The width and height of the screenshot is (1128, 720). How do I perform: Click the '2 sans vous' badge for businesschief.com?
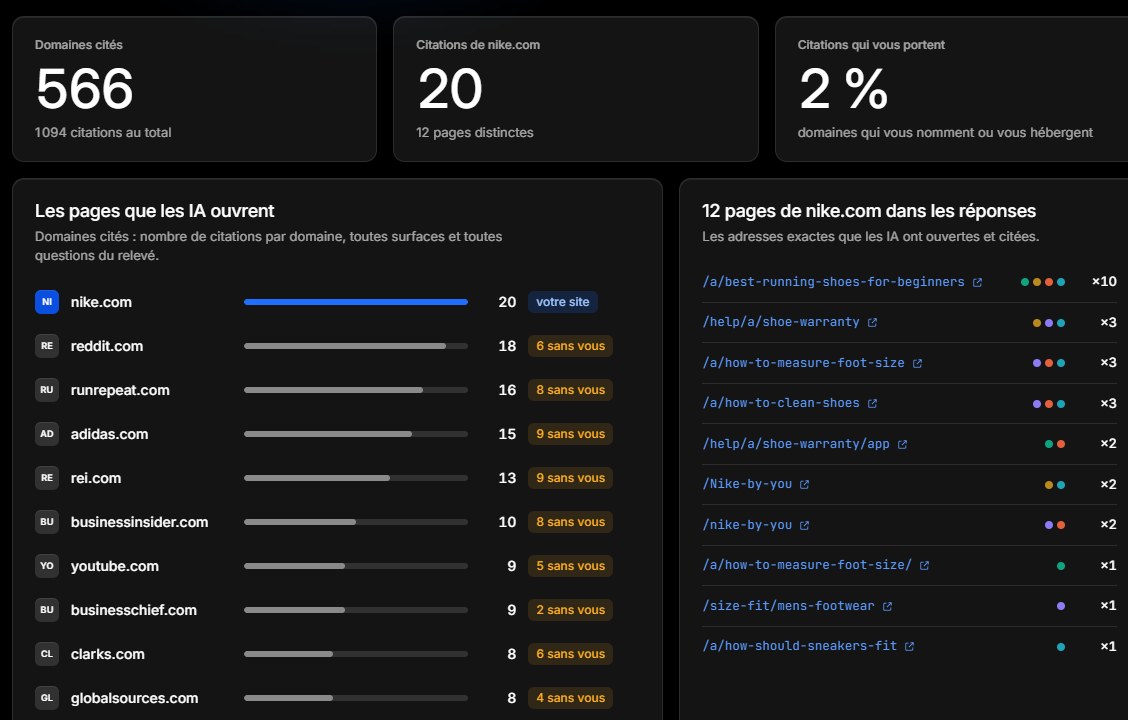pyautogui.click(x=570, y=610)
